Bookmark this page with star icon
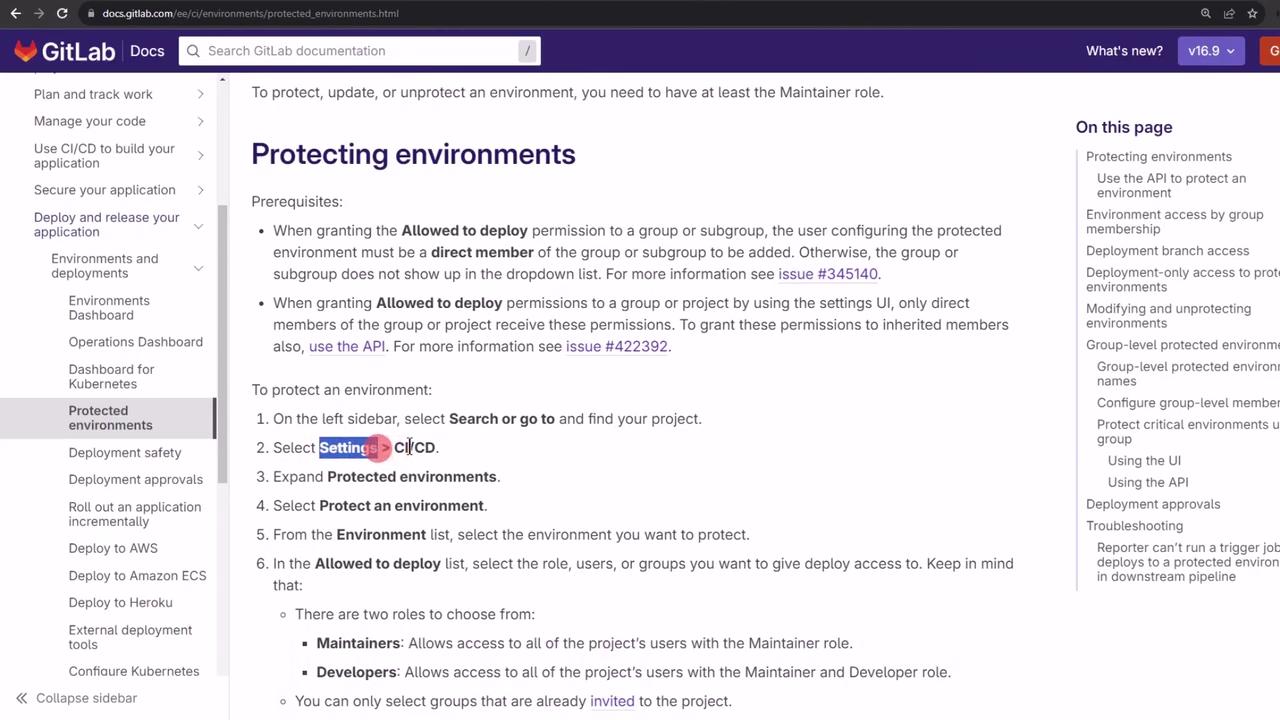This screenshot has height=720, width=1280. pos(1252,13)
